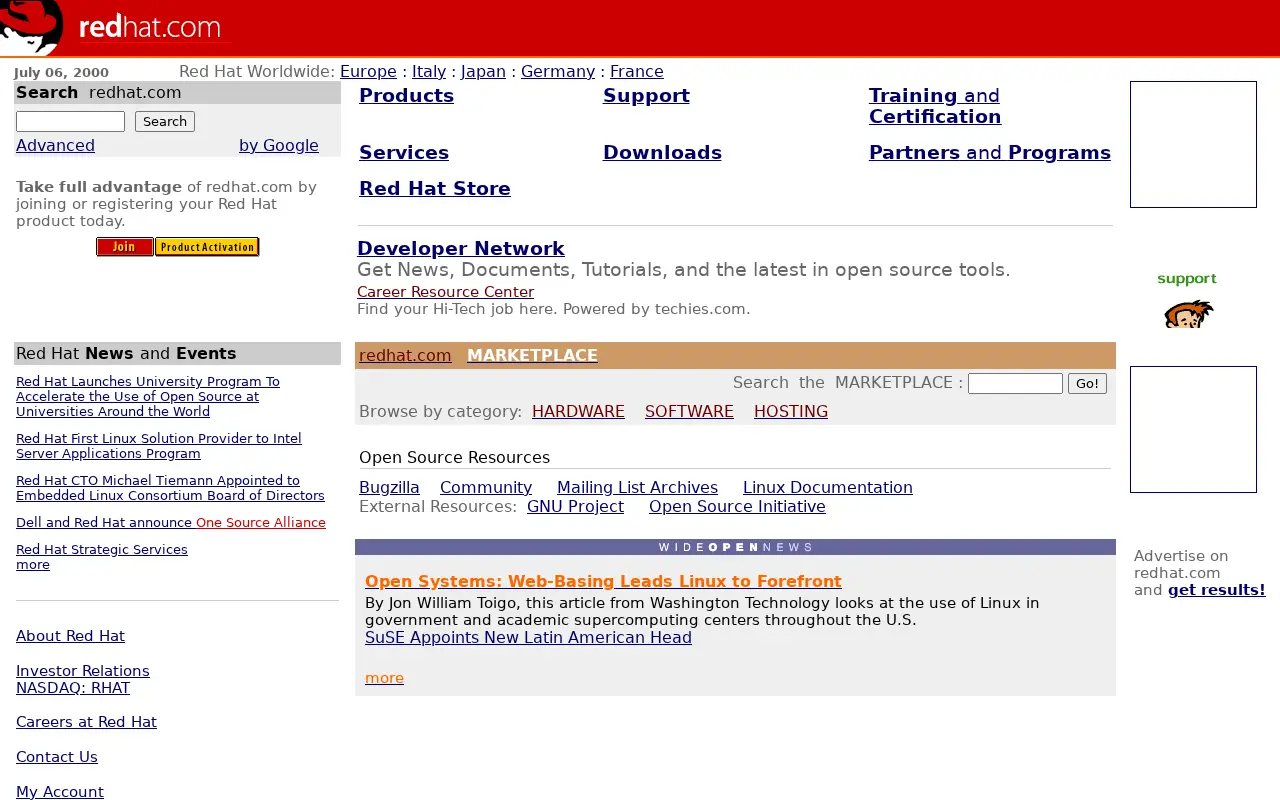Browse the HARDWARE category
1280x800 pixels.
(578, 411)
